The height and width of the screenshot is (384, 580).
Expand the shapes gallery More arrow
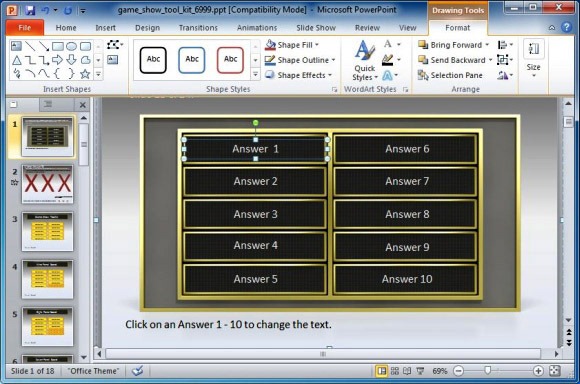coord(98,75)
